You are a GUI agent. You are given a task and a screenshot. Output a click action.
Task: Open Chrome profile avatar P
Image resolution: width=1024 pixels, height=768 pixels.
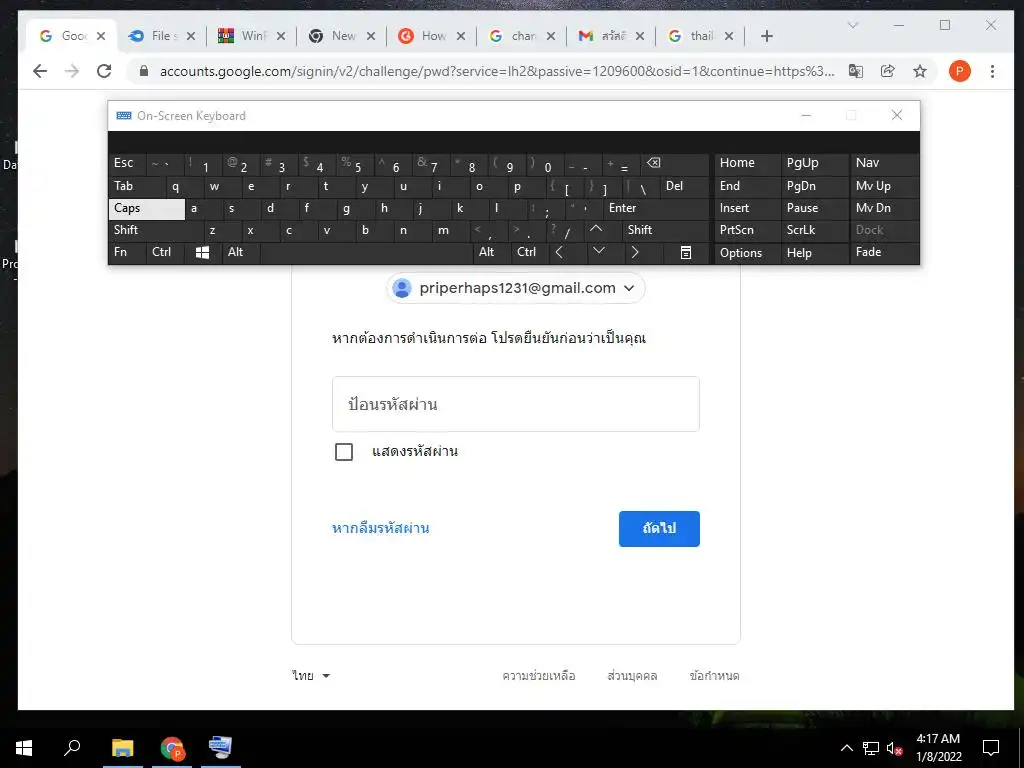click(959, 71)
